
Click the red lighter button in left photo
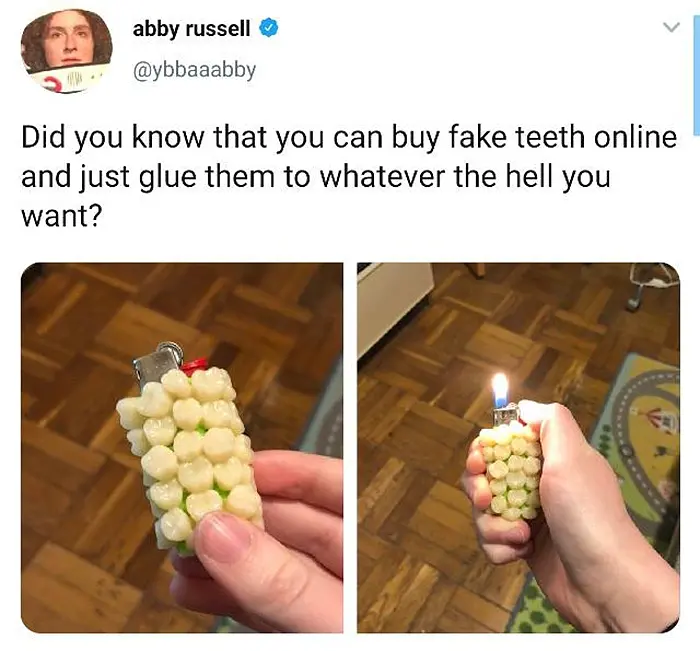coord(195,366)
